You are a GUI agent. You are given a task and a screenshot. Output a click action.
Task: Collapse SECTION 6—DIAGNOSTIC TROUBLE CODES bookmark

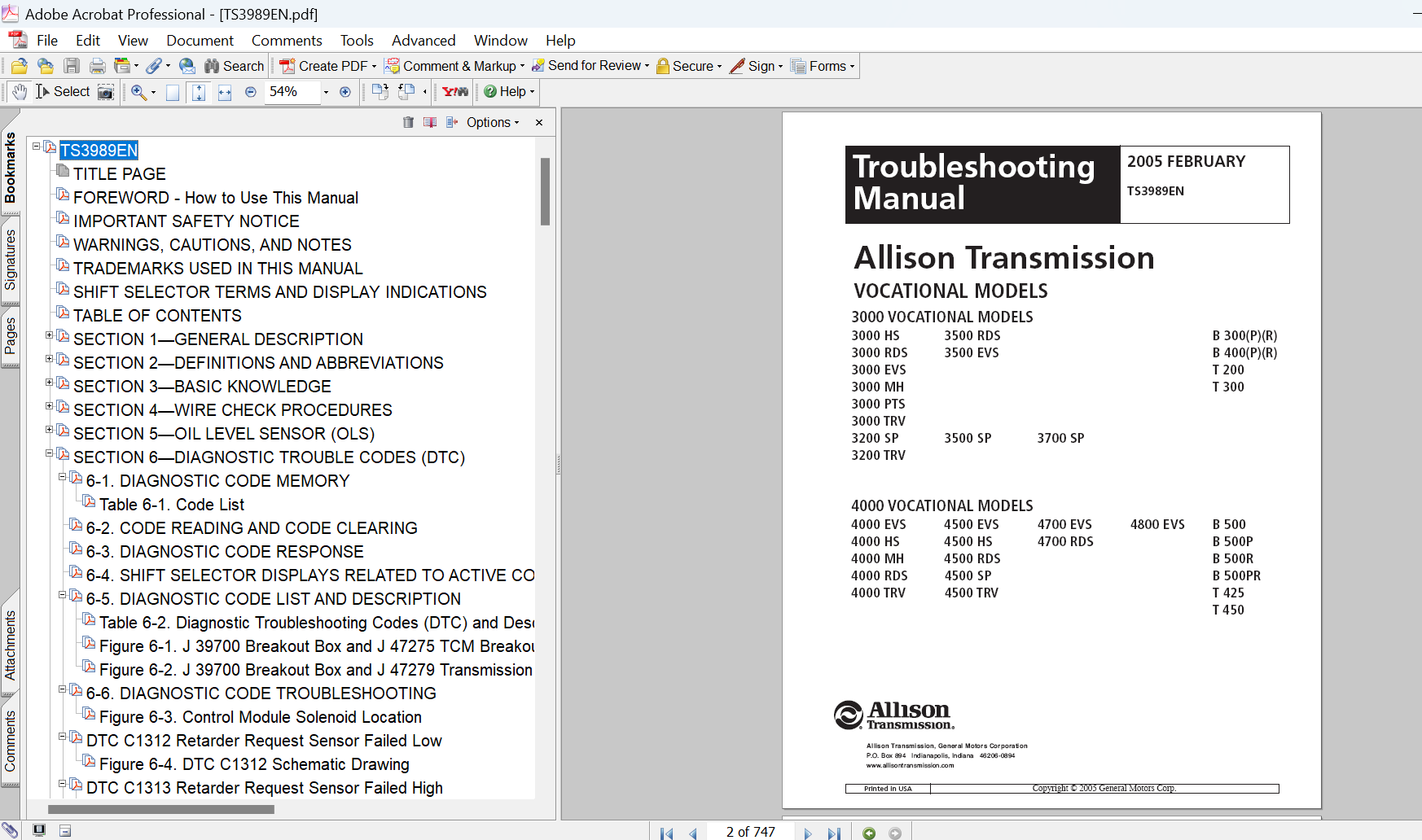(49, 453)
